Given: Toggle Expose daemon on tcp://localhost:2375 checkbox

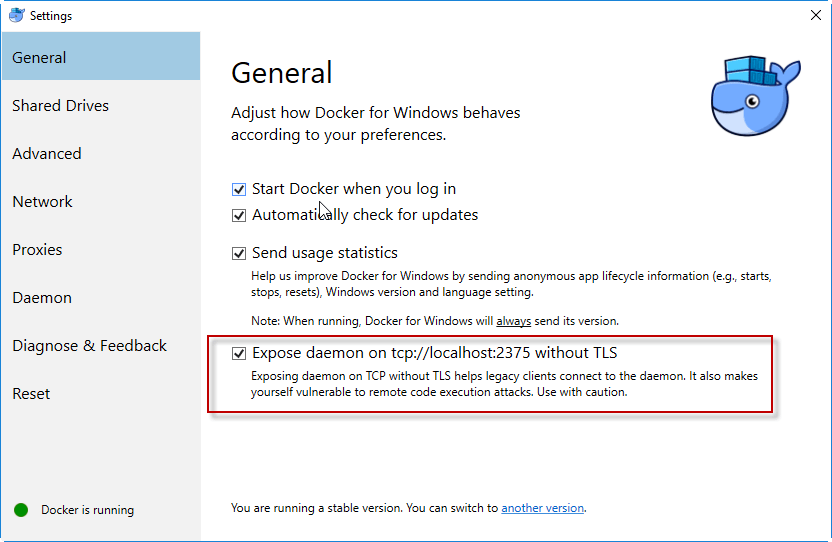Looking at the screenshot, I should (x=239, y=353).
